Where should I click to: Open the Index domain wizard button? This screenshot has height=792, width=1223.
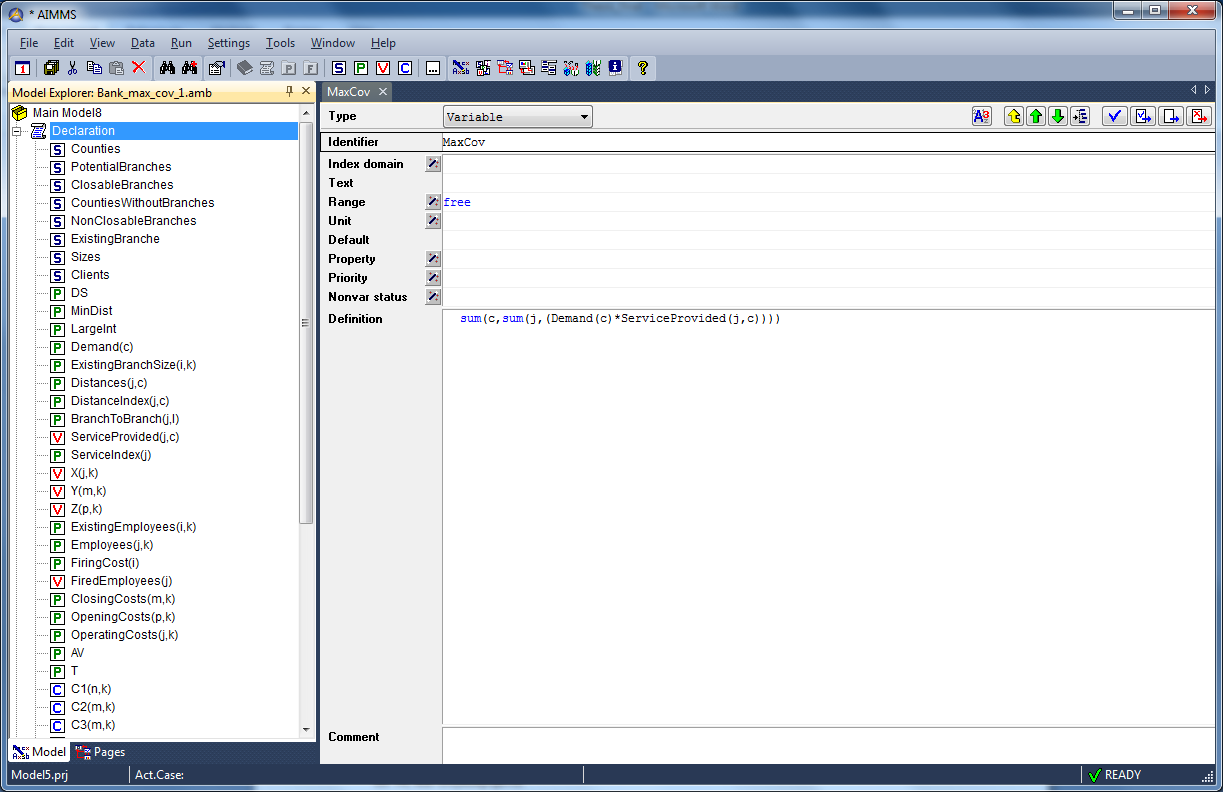click(433, 164)
